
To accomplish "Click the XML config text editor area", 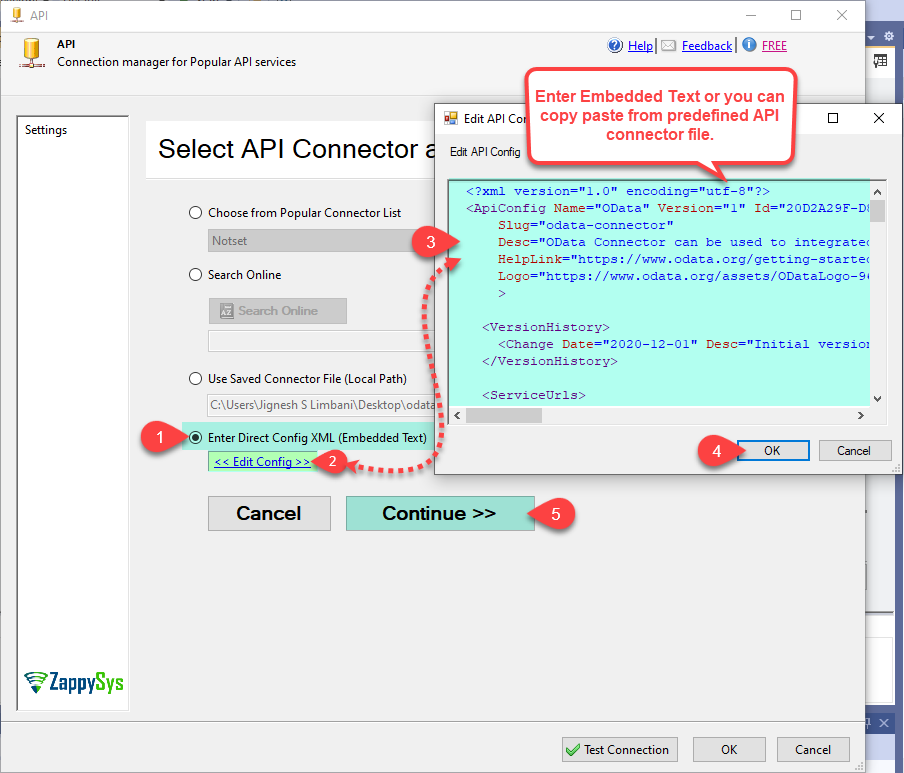I will [x=659, y=293].
